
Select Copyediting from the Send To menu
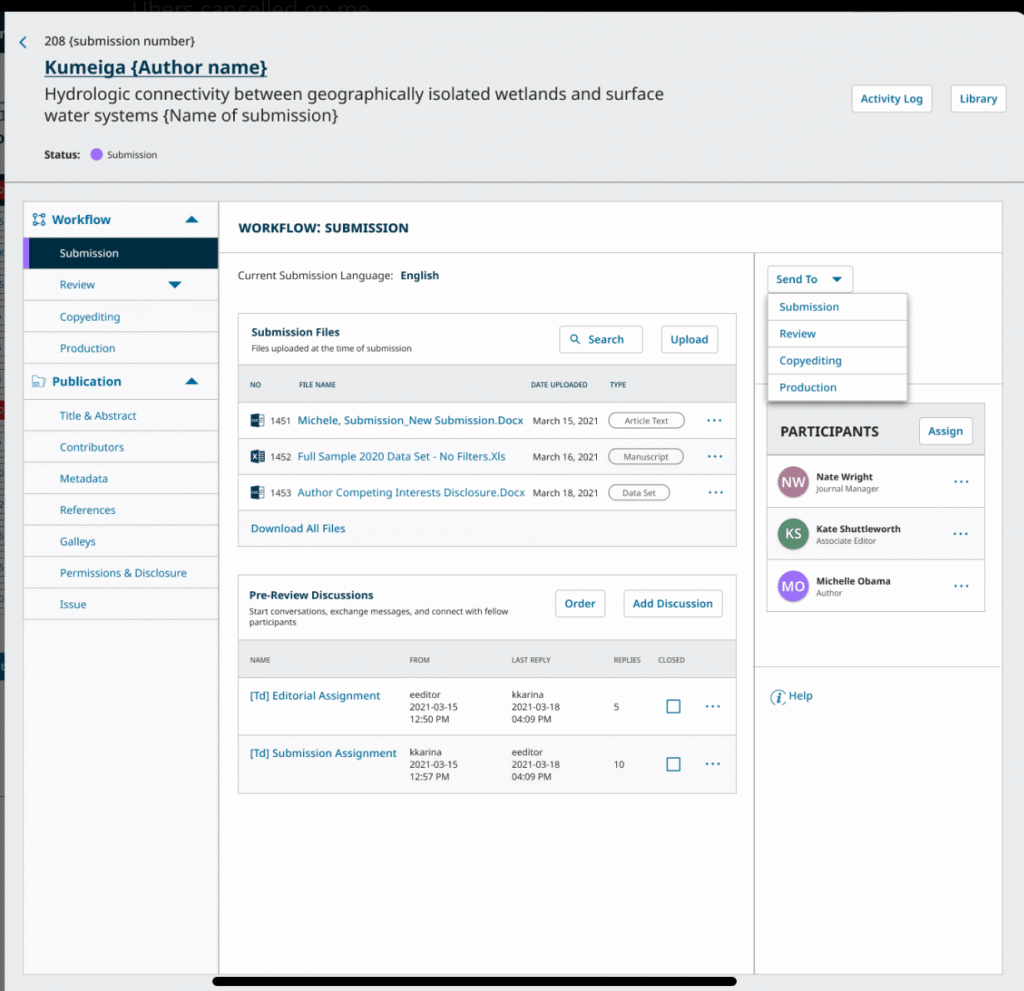click(810, 361)
